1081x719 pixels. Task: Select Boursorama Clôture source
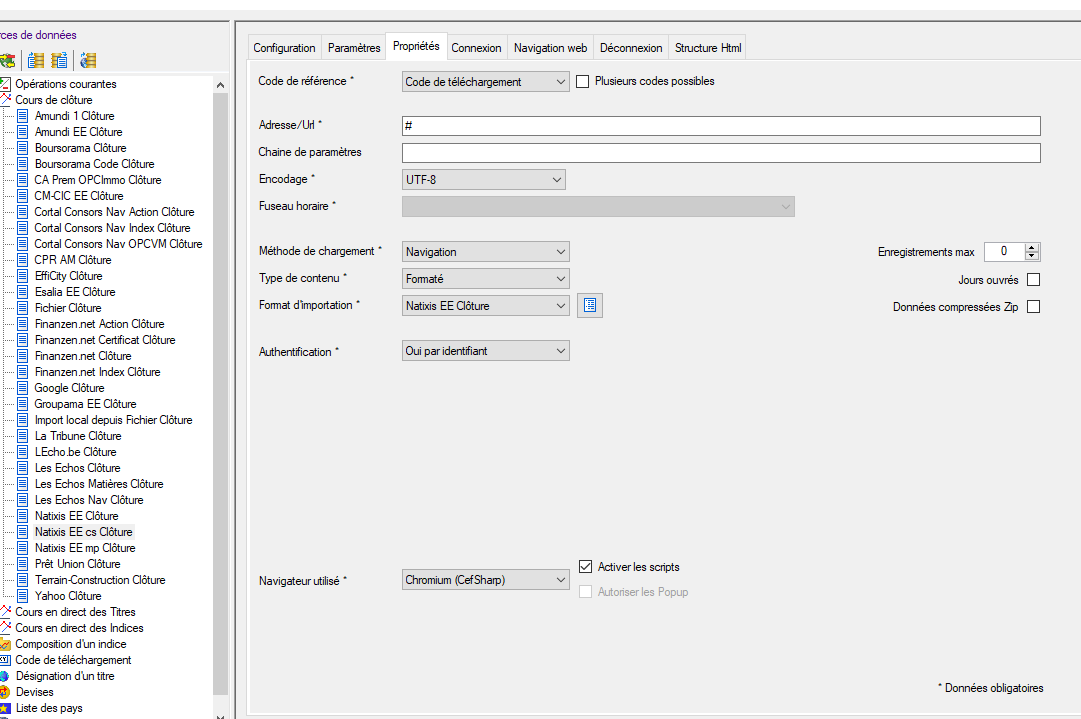click(80, 148)
